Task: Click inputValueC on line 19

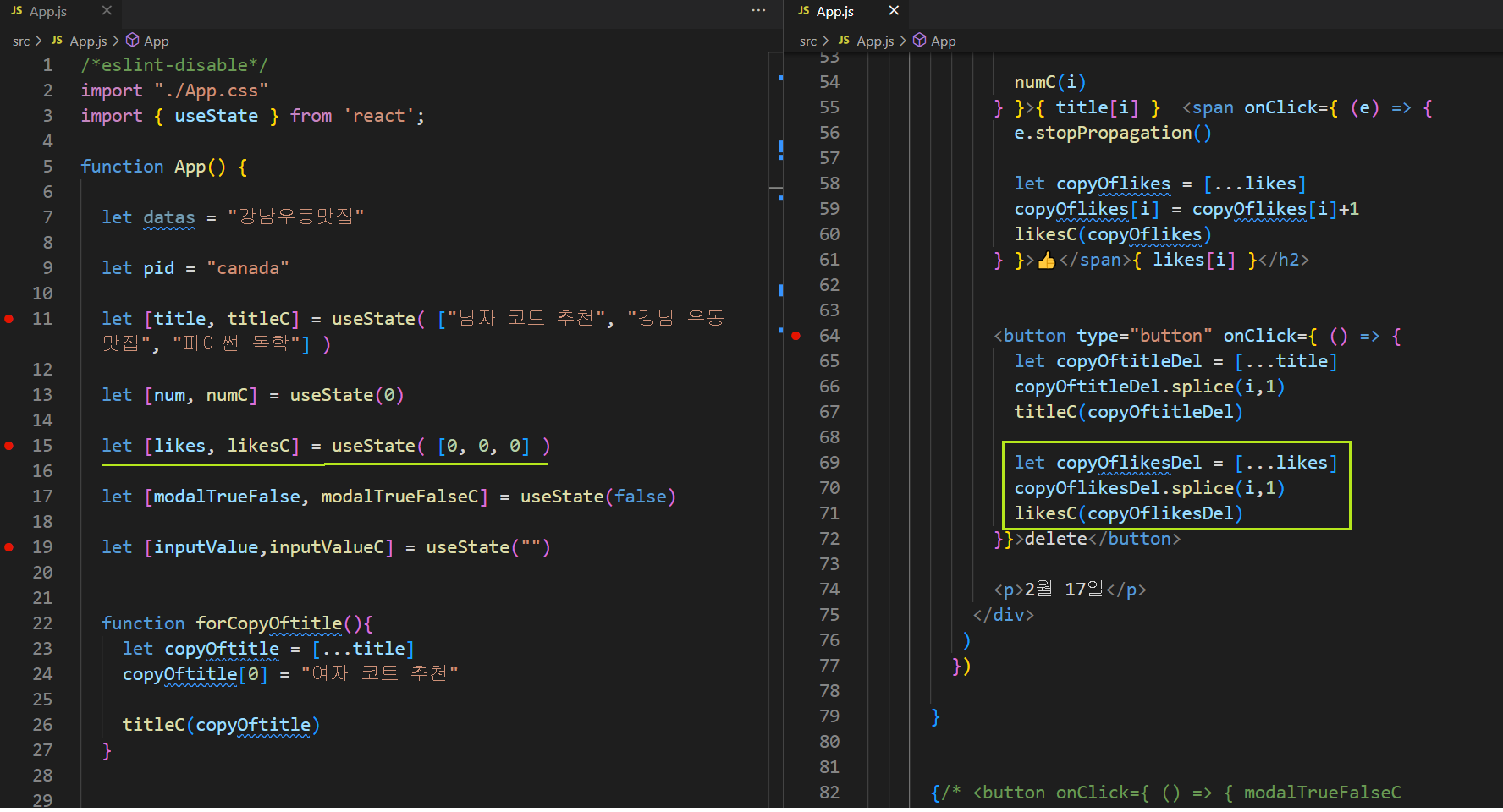Action: pos(327,547)
